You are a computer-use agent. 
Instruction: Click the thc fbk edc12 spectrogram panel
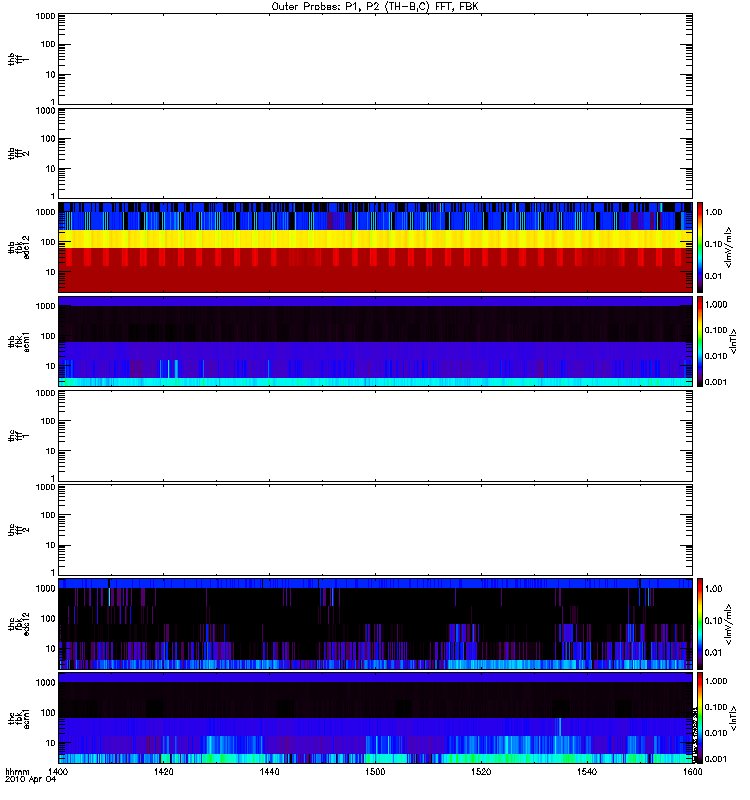click(376, 624)
